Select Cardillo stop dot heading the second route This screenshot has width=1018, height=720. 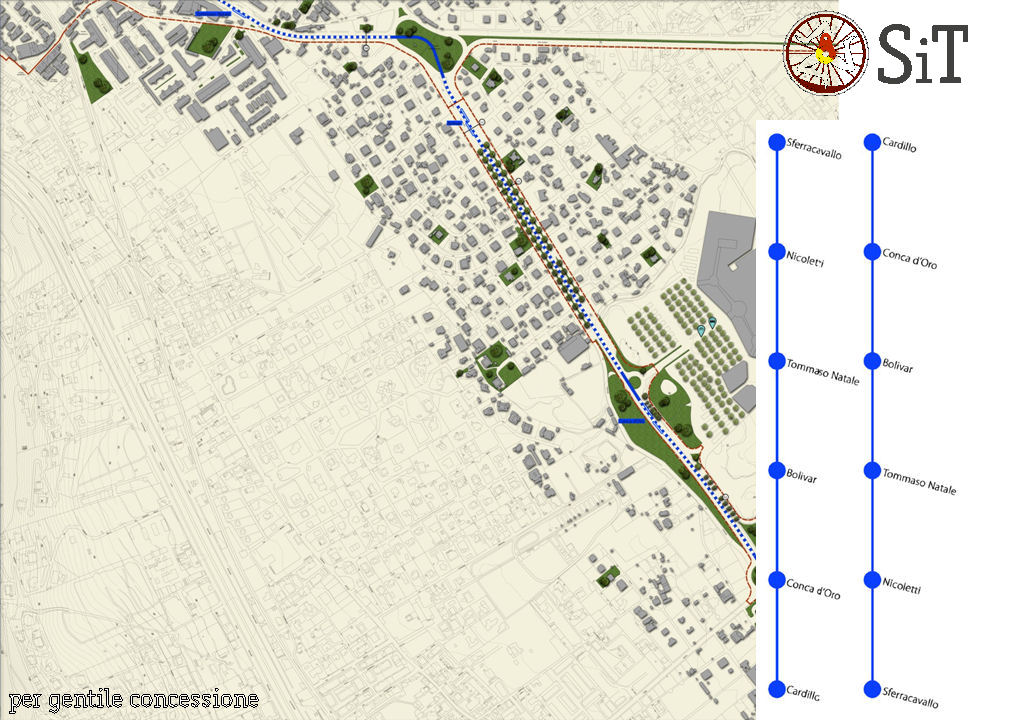(x=873, y=142)
